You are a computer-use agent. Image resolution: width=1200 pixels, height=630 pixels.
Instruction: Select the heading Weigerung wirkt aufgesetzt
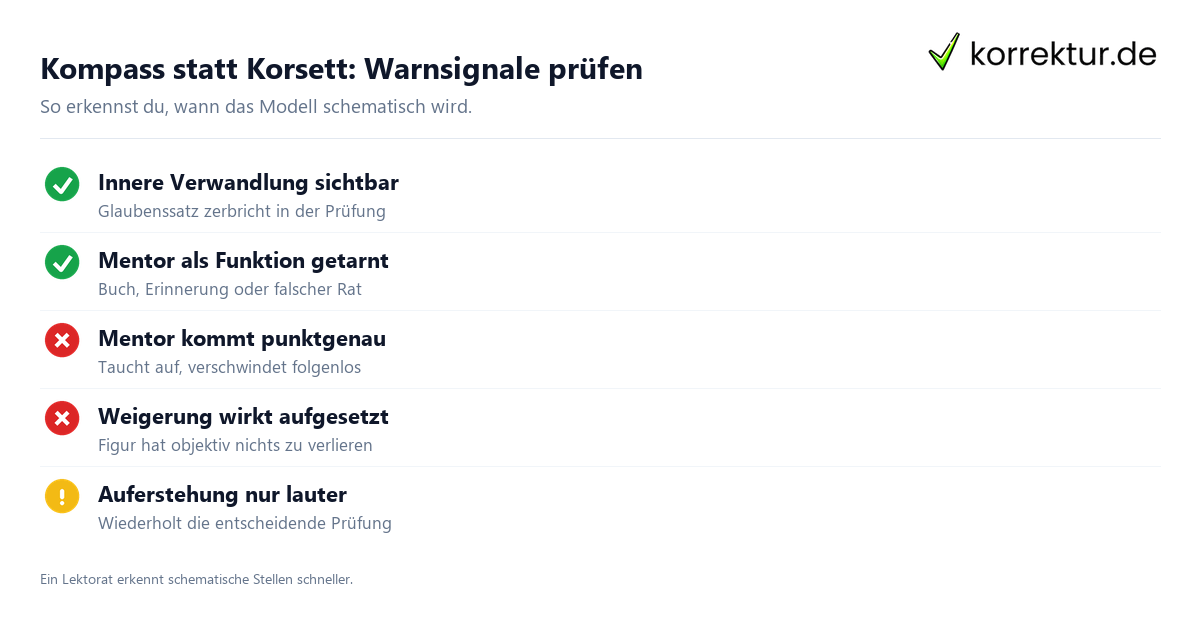pyautogui.click(x=243, y=417)
